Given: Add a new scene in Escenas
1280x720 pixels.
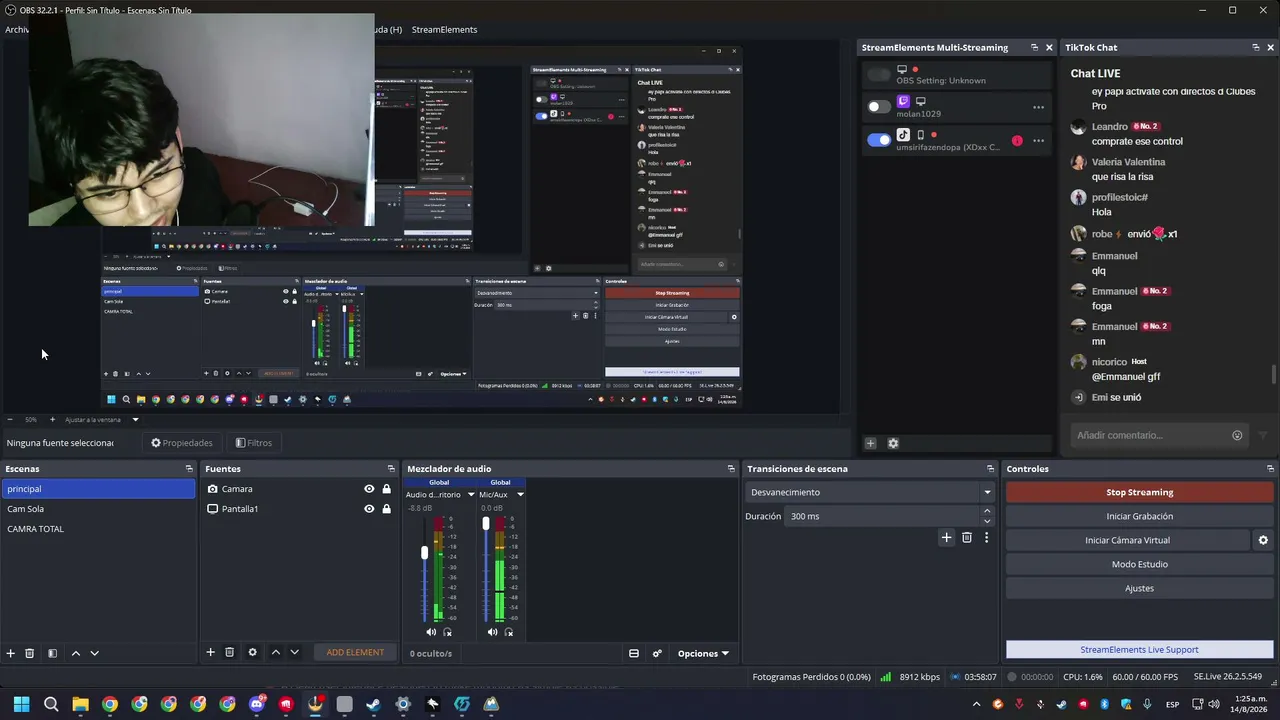Looking at the screenshot, I should tap(11, 653).
